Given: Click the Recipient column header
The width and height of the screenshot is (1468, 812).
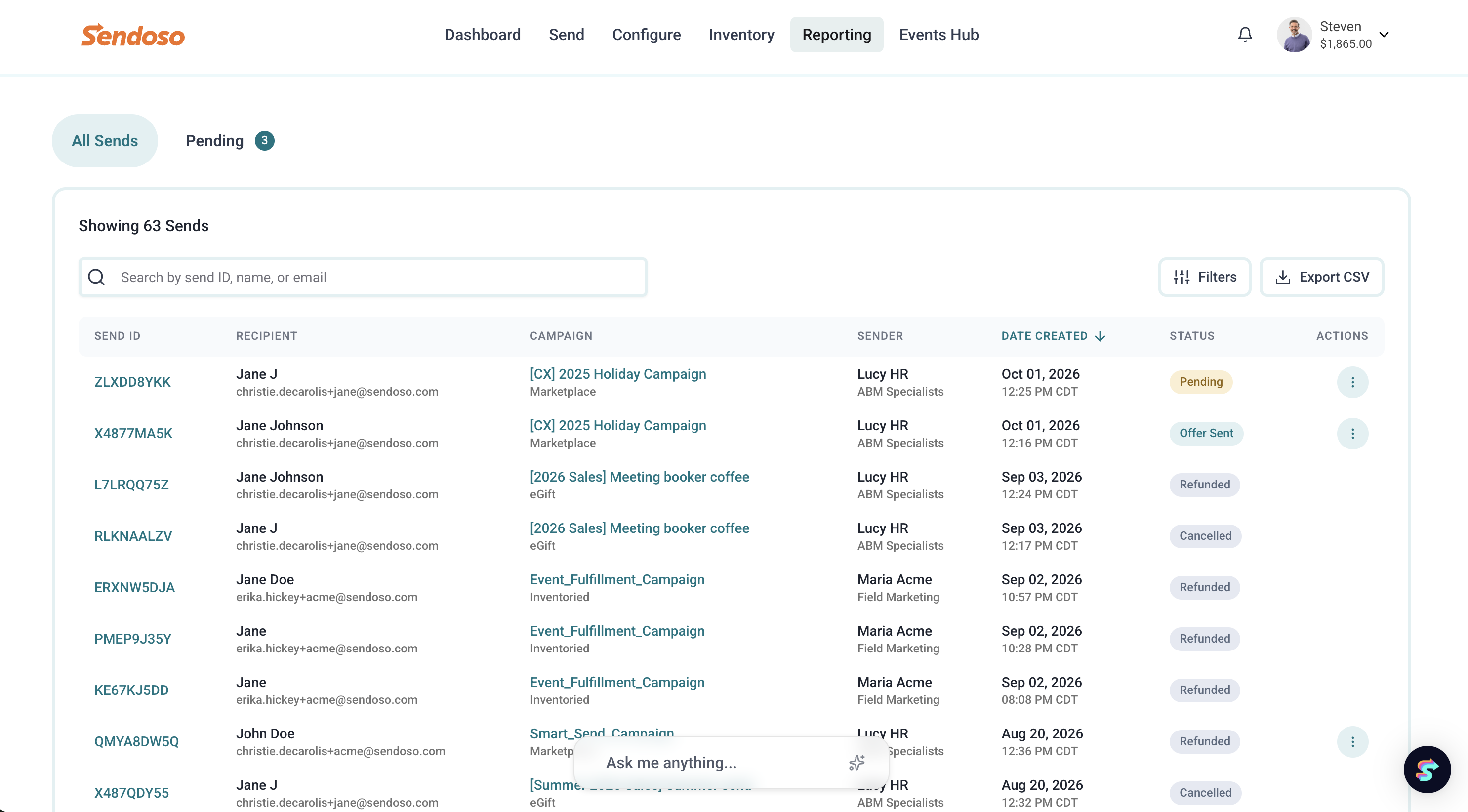Looking at the screenshot, I should 267,336.
